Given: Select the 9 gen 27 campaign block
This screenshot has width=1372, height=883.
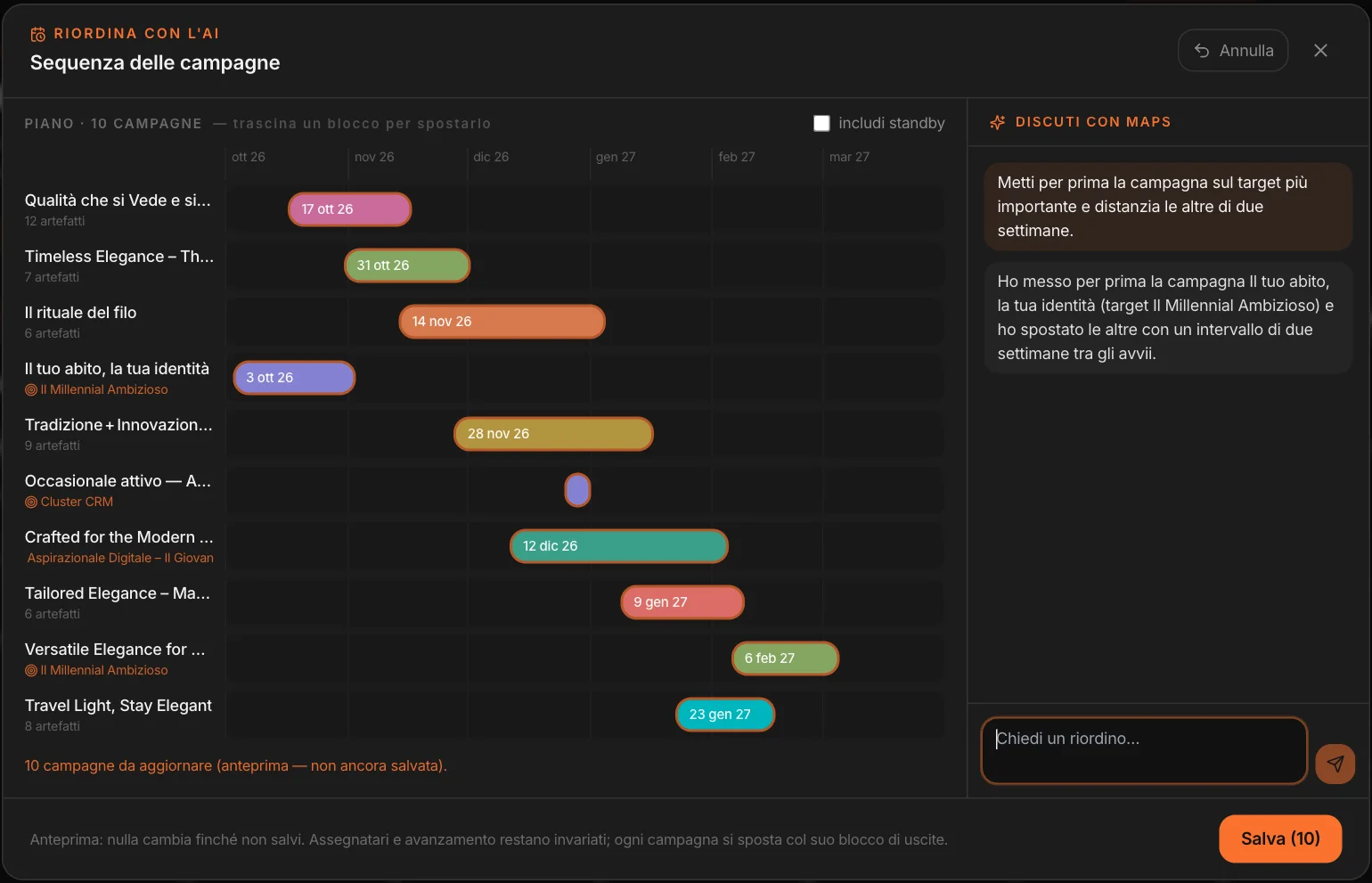Looking at the screenshot, I should (682, 602).
